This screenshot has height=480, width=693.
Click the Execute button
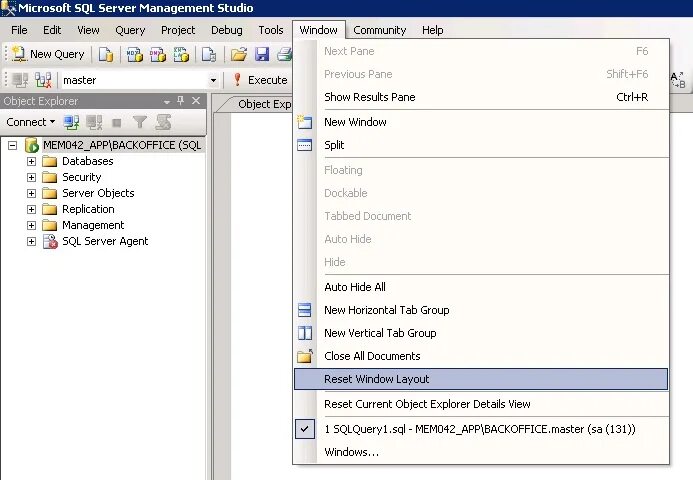(x=261, y=80)
